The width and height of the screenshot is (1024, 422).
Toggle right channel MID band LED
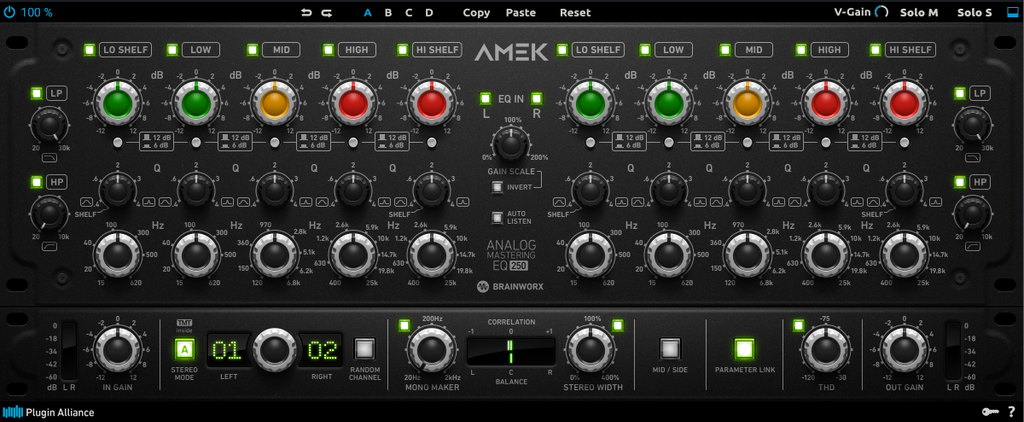[726, 50]
